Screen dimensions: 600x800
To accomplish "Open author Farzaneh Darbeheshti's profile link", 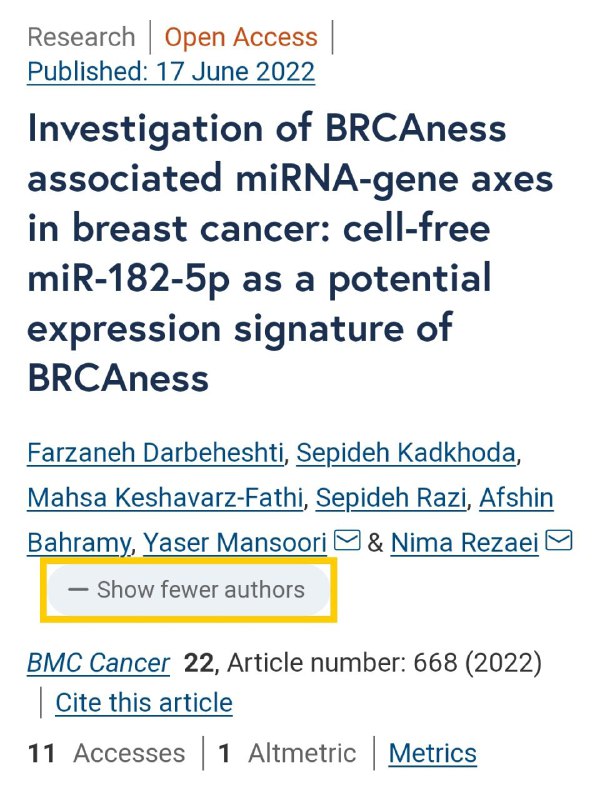I will click(156, 453).
